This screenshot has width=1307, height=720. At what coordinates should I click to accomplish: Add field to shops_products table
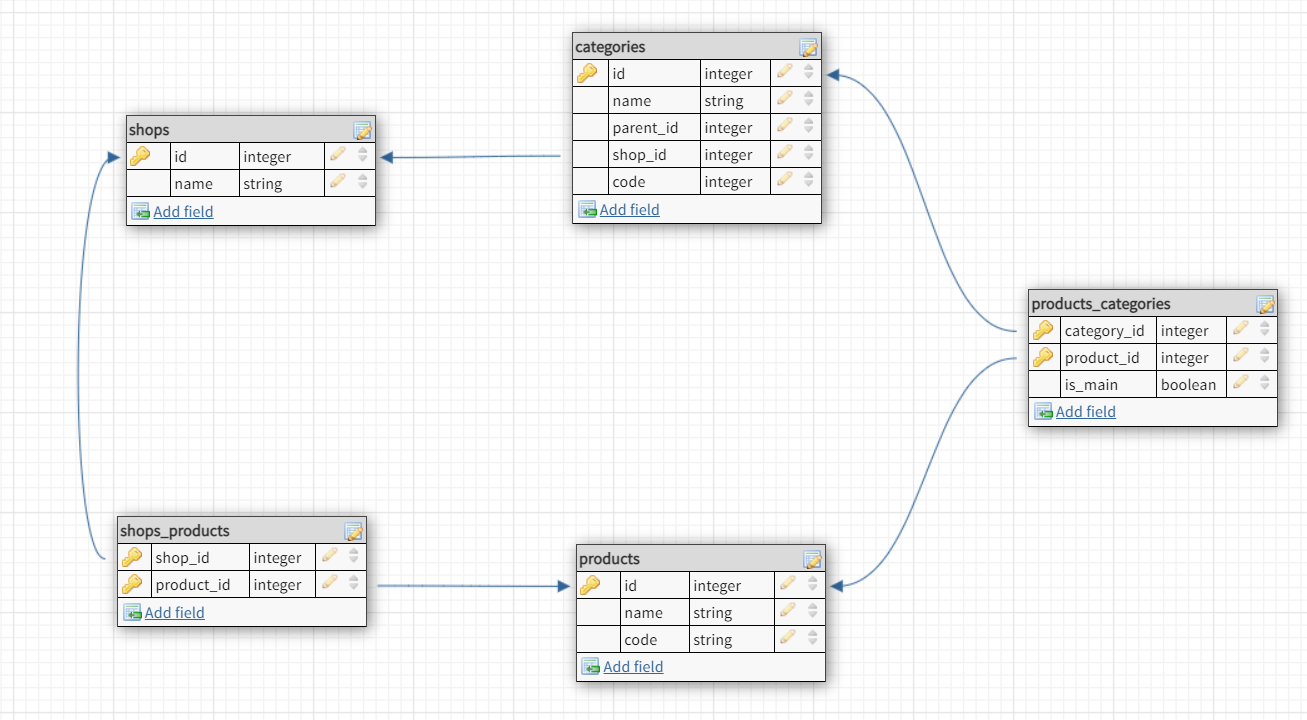point(174,612)
